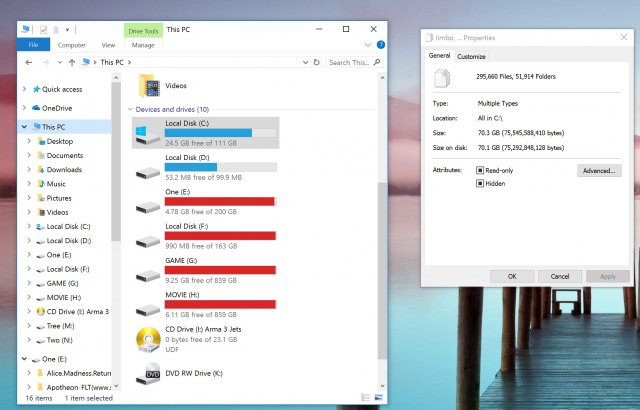The width and height of the screenshot is (640, 410).
Task: Open Desktop in navigation tree
Action: [x=55, y=141]
